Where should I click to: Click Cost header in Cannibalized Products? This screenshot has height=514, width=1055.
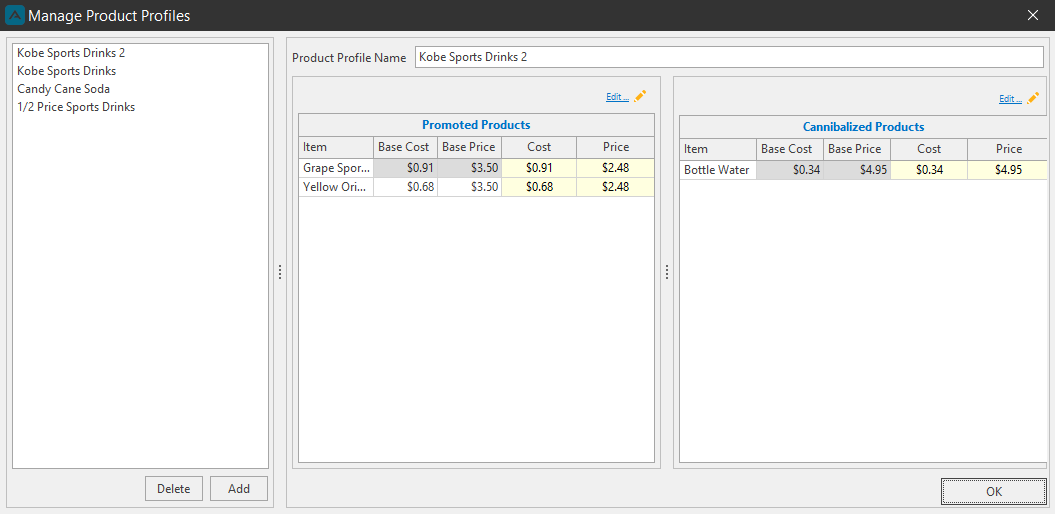point(929,149)
